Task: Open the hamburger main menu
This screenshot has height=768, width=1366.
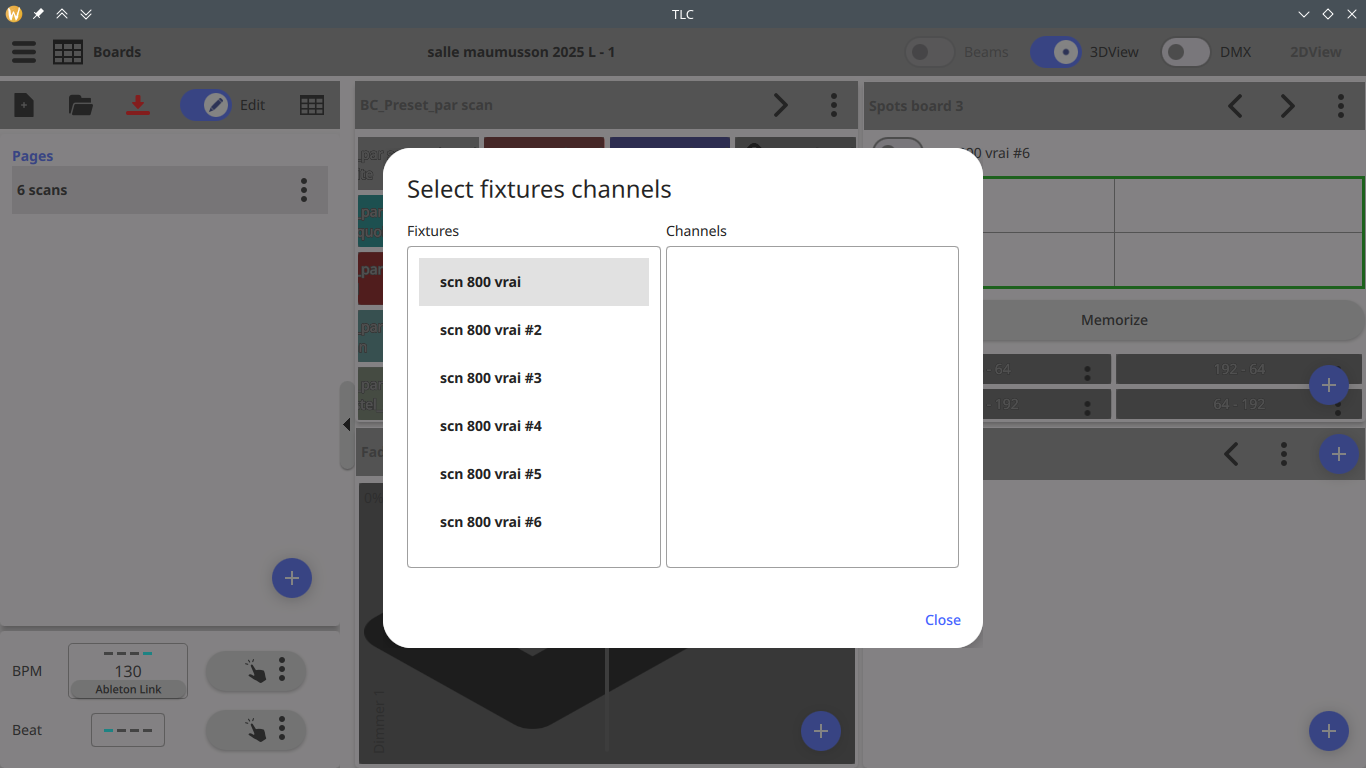Action: [24, 52]
